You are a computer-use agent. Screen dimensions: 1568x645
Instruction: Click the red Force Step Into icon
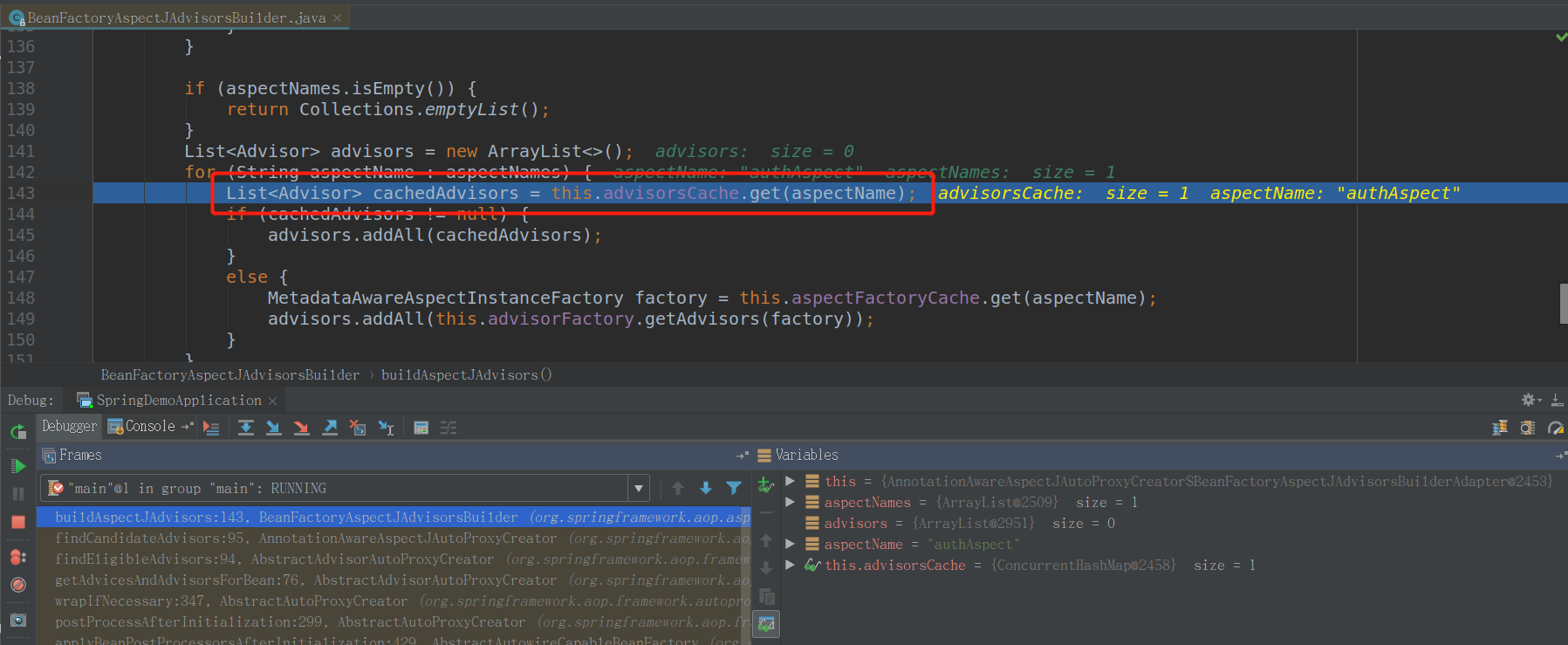[x=302, y=427]
